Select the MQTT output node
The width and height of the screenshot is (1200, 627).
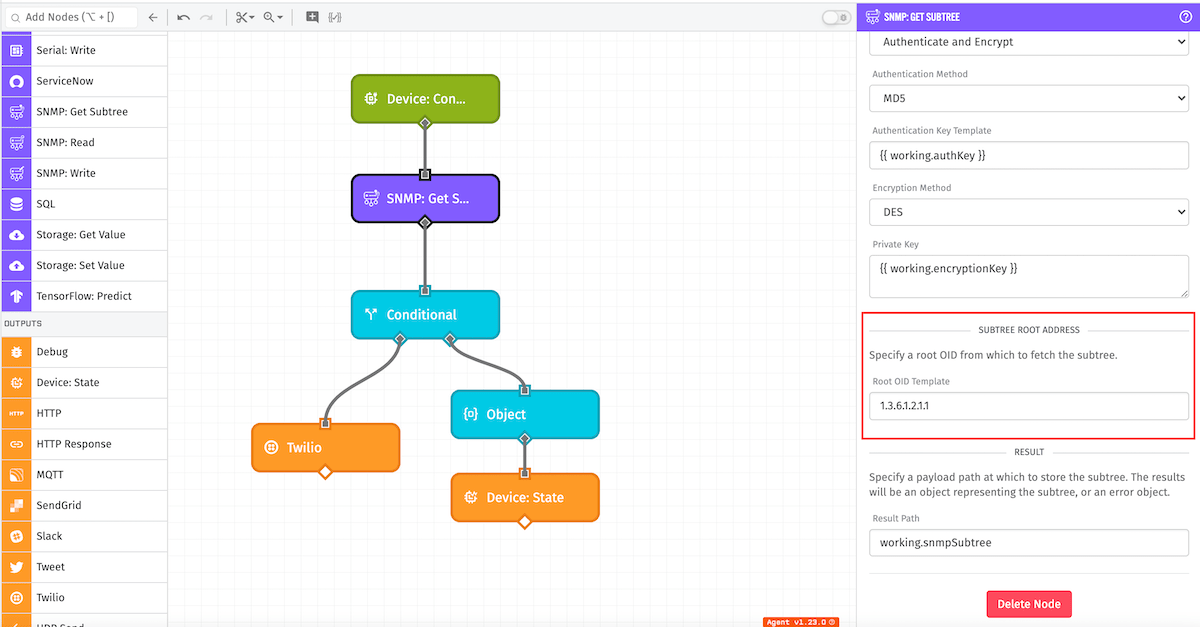[x=84, y=475]
